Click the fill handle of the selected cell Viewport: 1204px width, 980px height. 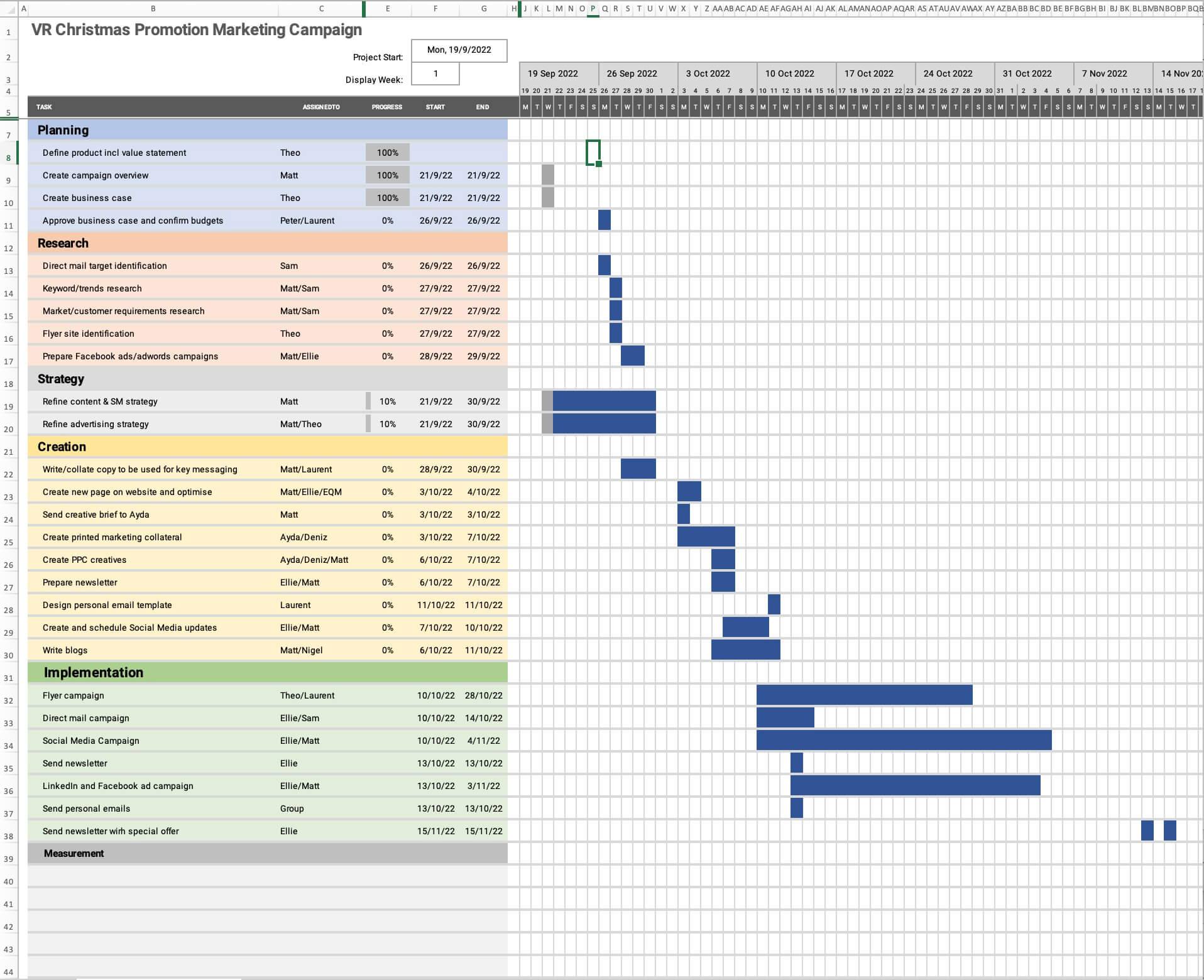pos(599,164)
